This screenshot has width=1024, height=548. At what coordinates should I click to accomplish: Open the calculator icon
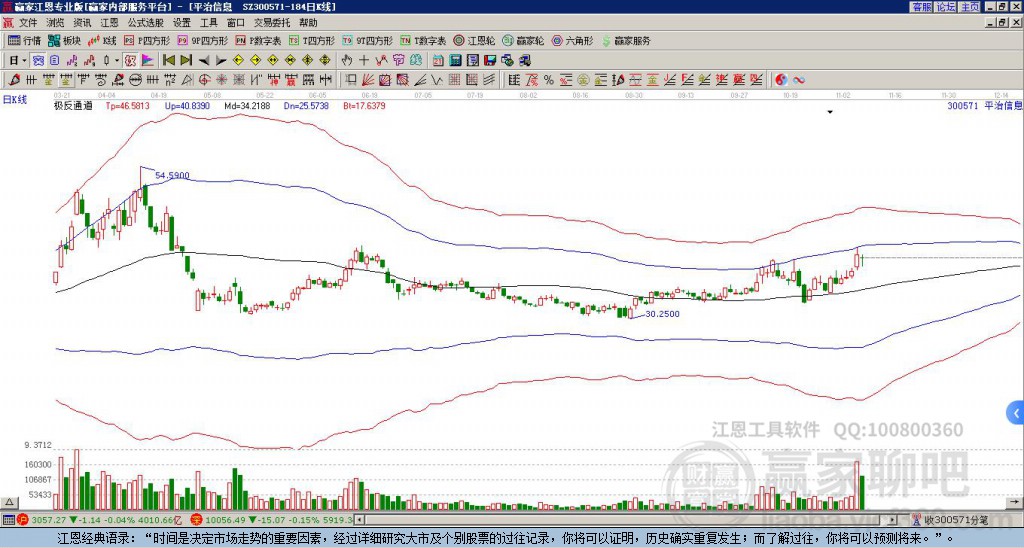455,61
